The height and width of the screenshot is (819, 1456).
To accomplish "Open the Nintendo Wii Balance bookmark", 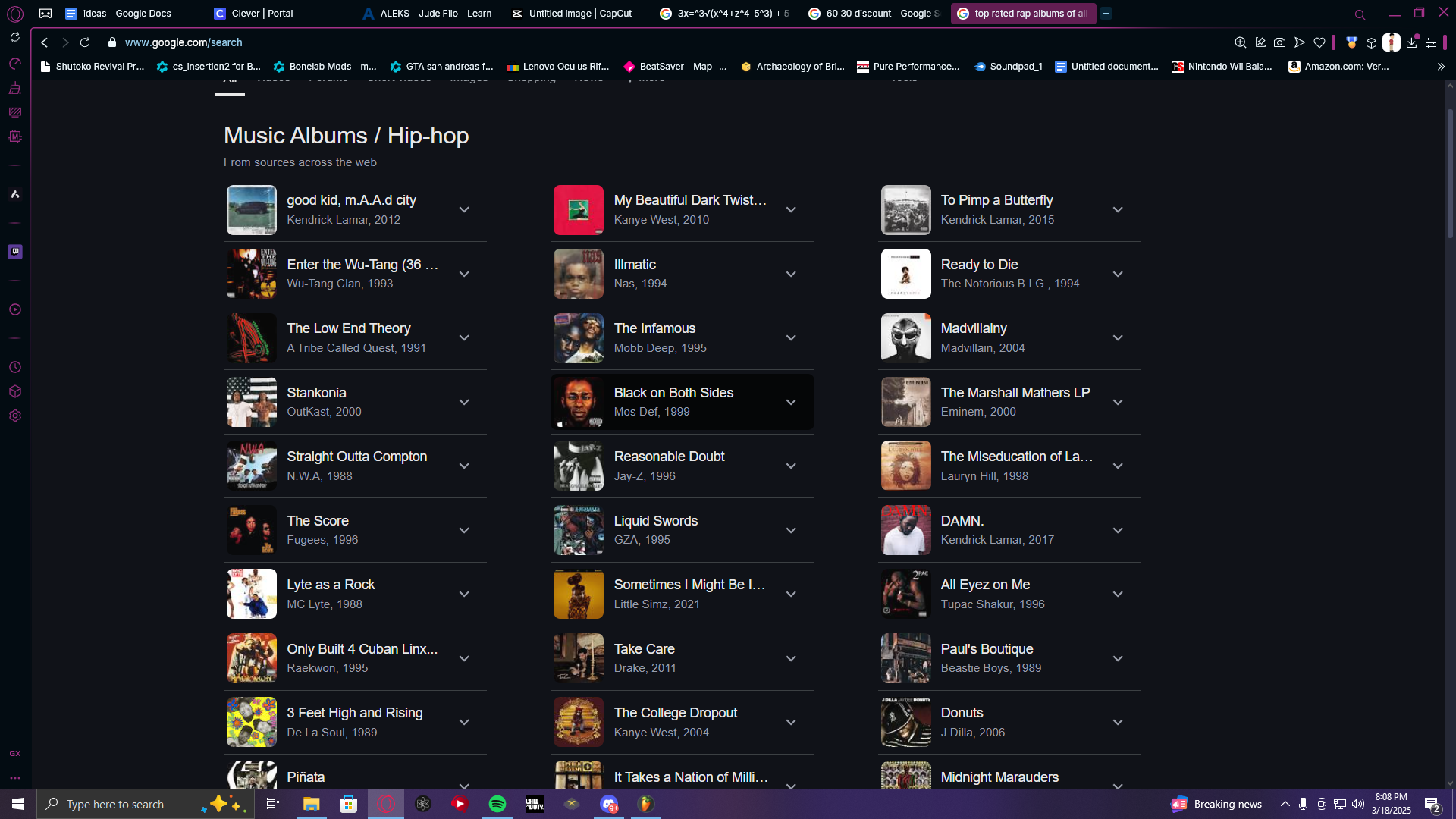I will point(1222,67).
